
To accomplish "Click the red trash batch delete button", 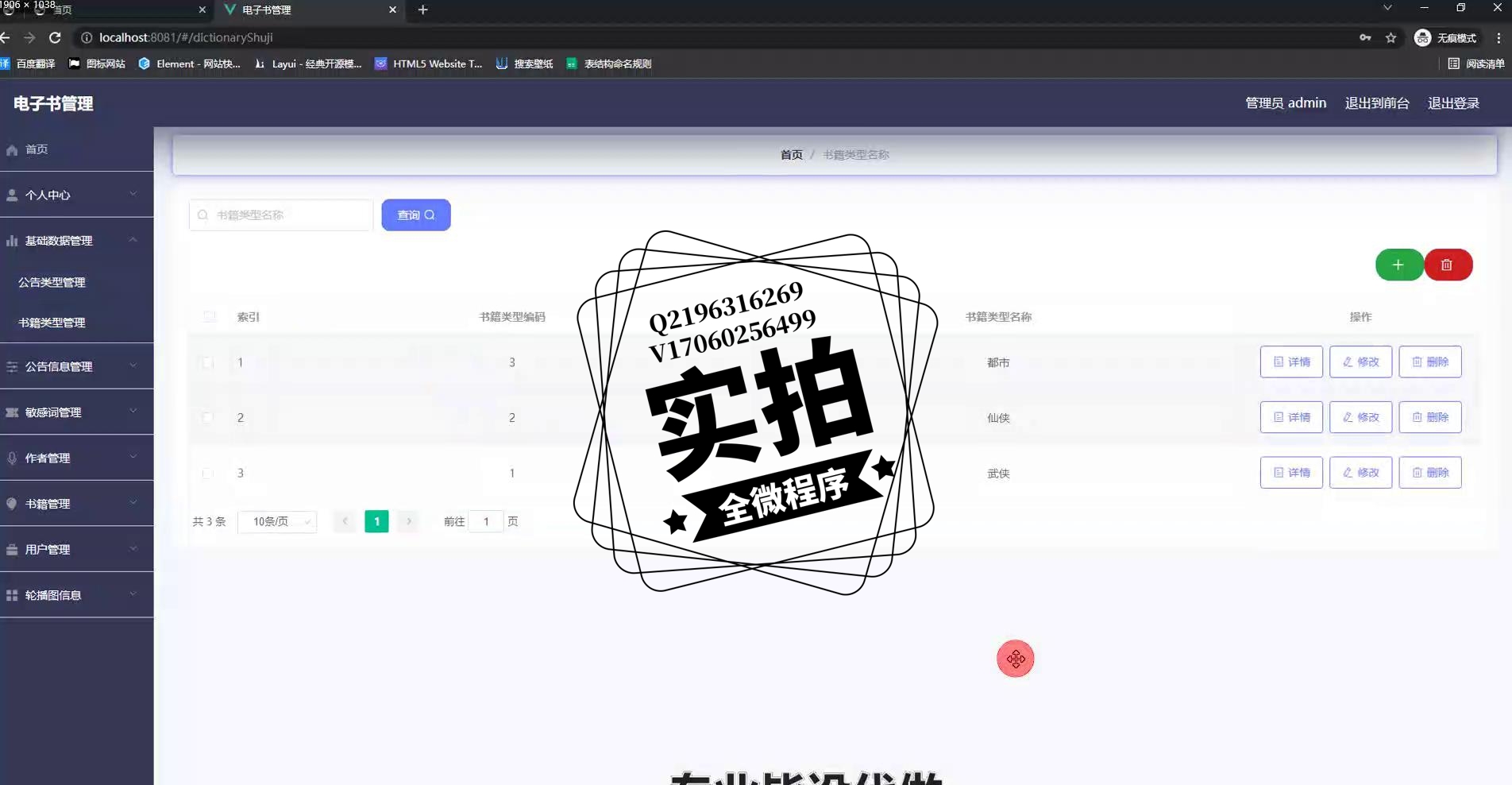I will [1448, 265].
